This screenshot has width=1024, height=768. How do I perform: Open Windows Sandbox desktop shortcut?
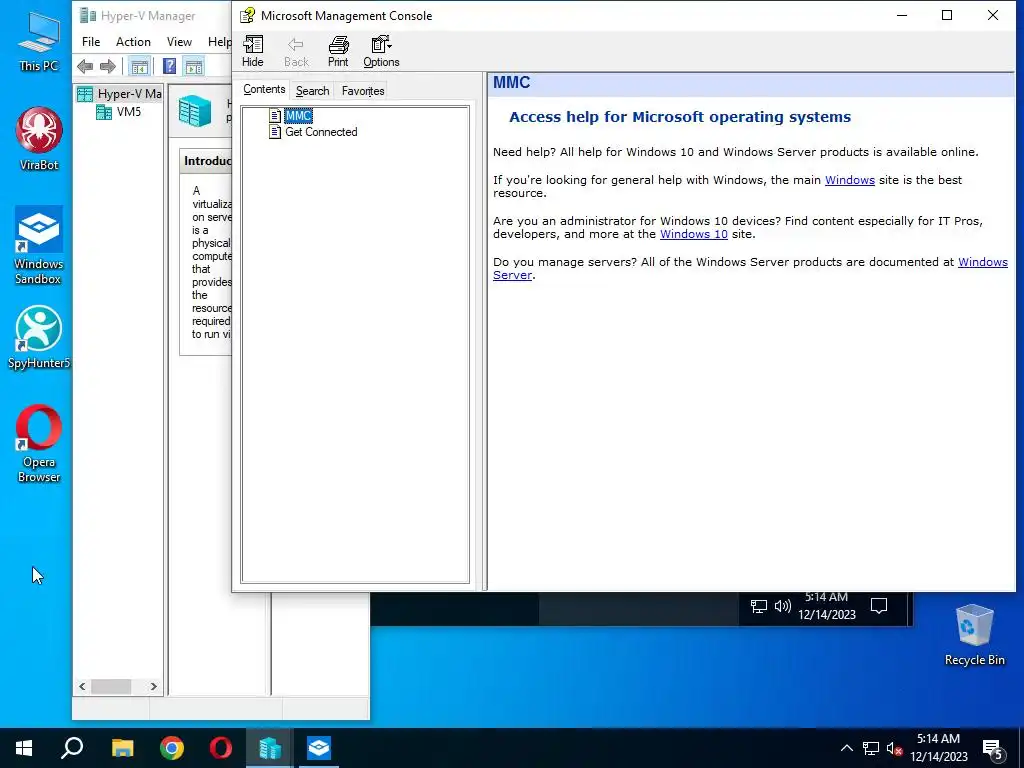[x=39, y=246]
